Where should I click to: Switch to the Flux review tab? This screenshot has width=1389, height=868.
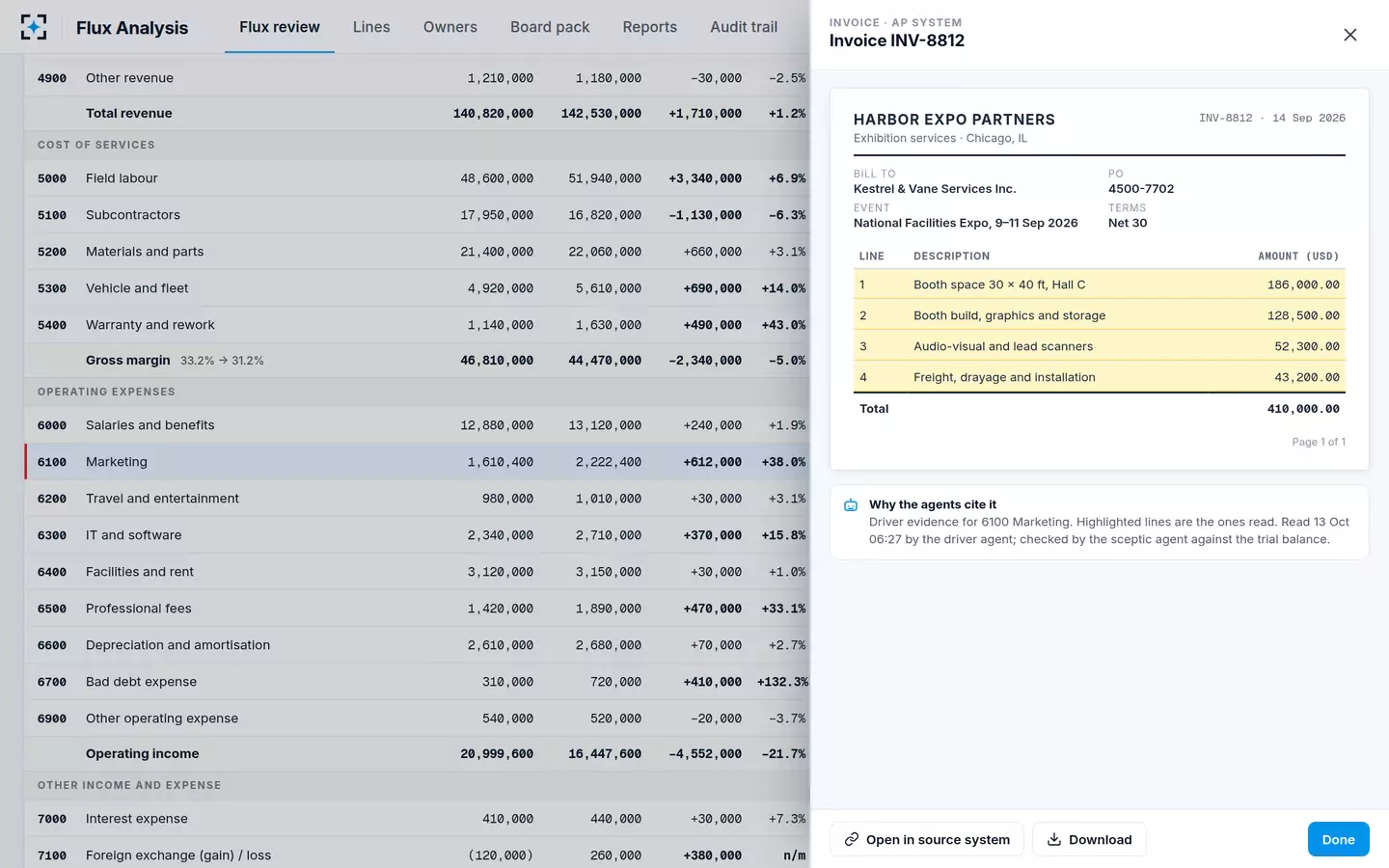(280, 27)
